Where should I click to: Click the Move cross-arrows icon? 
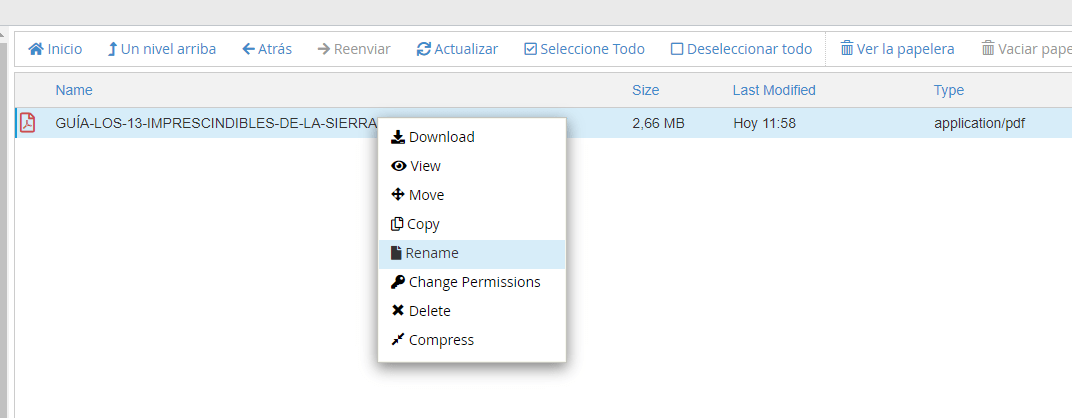[x=398, y=195]
